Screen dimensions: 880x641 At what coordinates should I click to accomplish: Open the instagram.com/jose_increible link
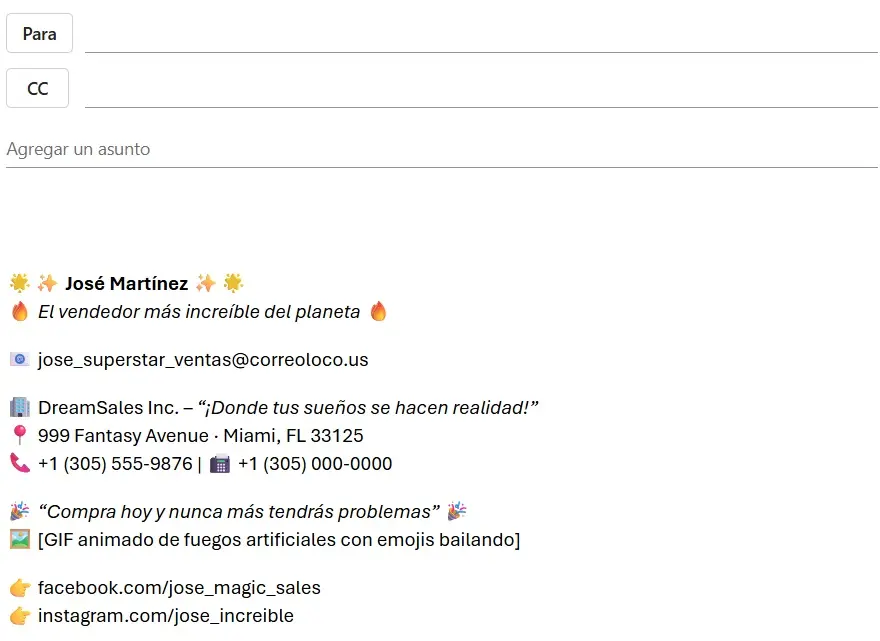[x=166, y=615]
